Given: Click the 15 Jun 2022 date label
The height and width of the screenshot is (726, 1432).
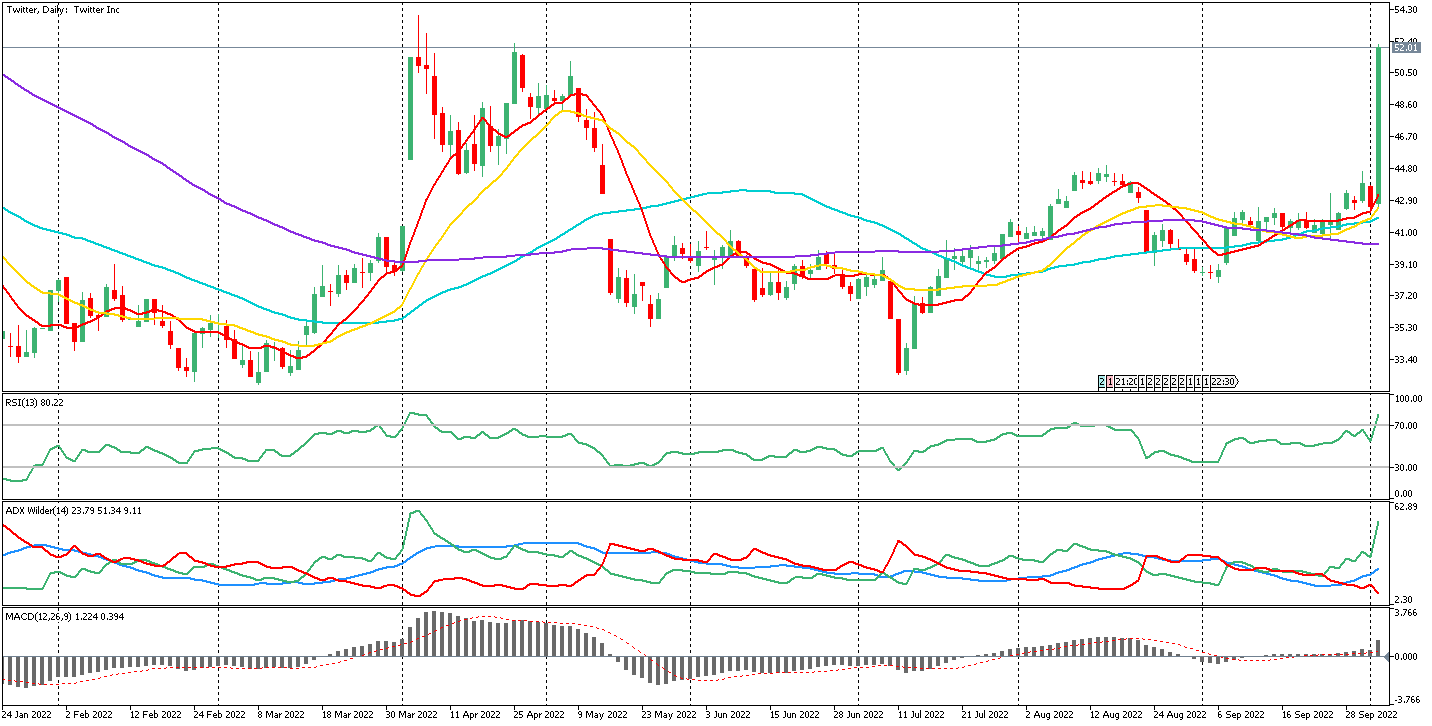Looking at the screenshot, I should 796,715.
